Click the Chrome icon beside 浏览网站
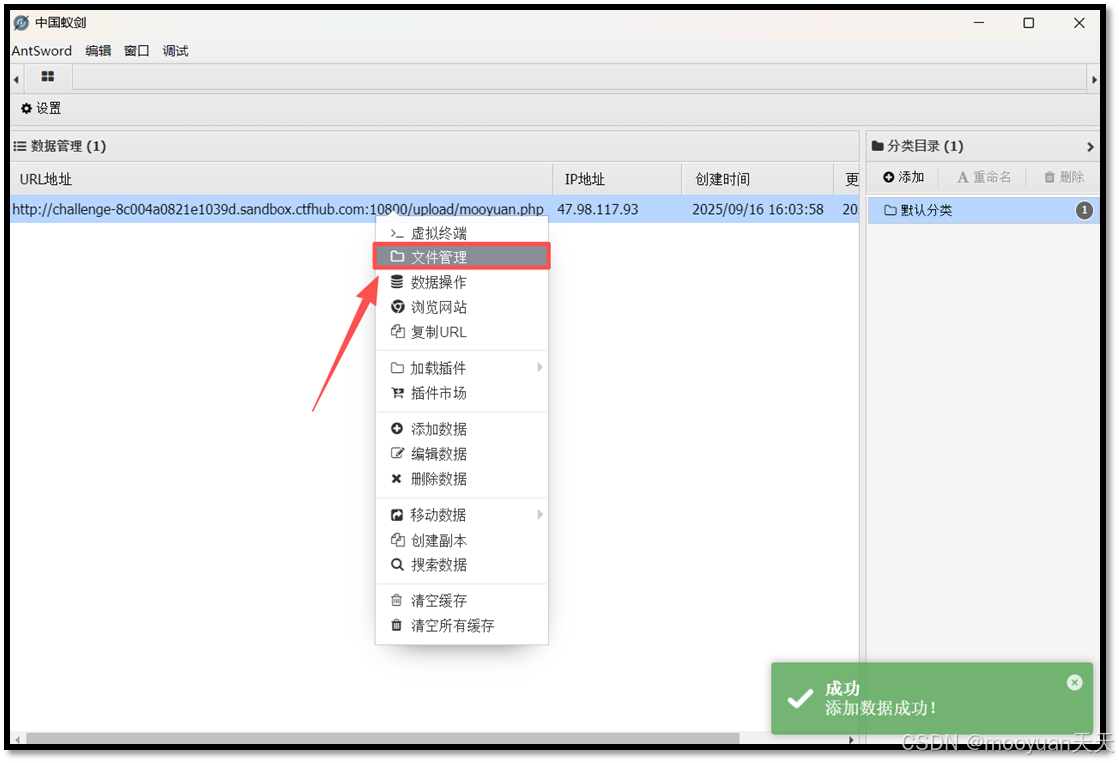Screen dimensions: 1119x763 tap(398, 307)
